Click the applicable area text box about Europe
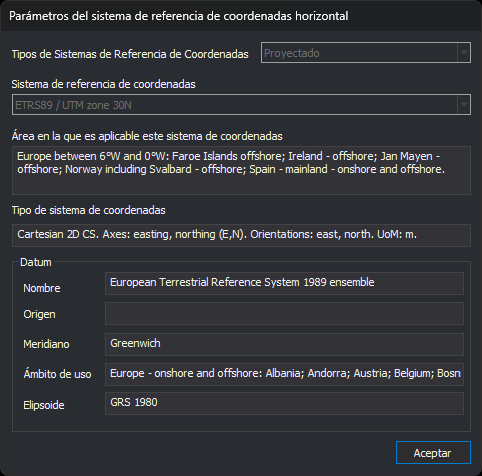This screenshot has height=476, width=482. [241, 170]
